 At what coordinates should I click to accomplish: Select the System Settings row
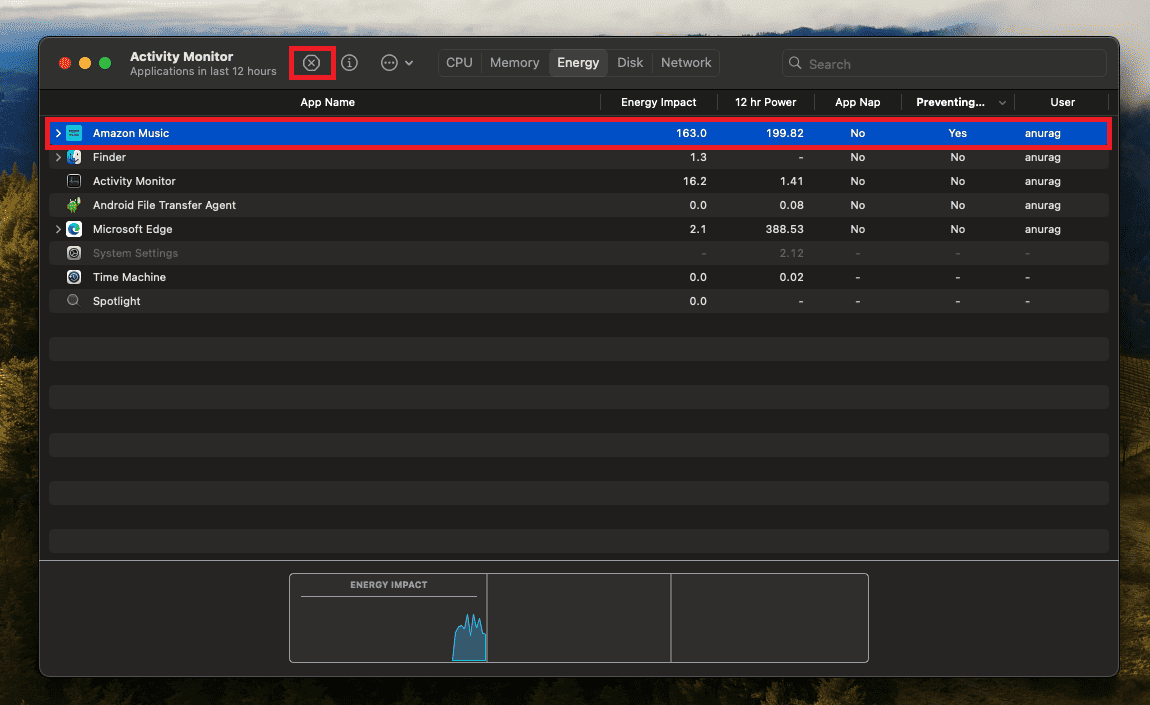click(579, 253)
